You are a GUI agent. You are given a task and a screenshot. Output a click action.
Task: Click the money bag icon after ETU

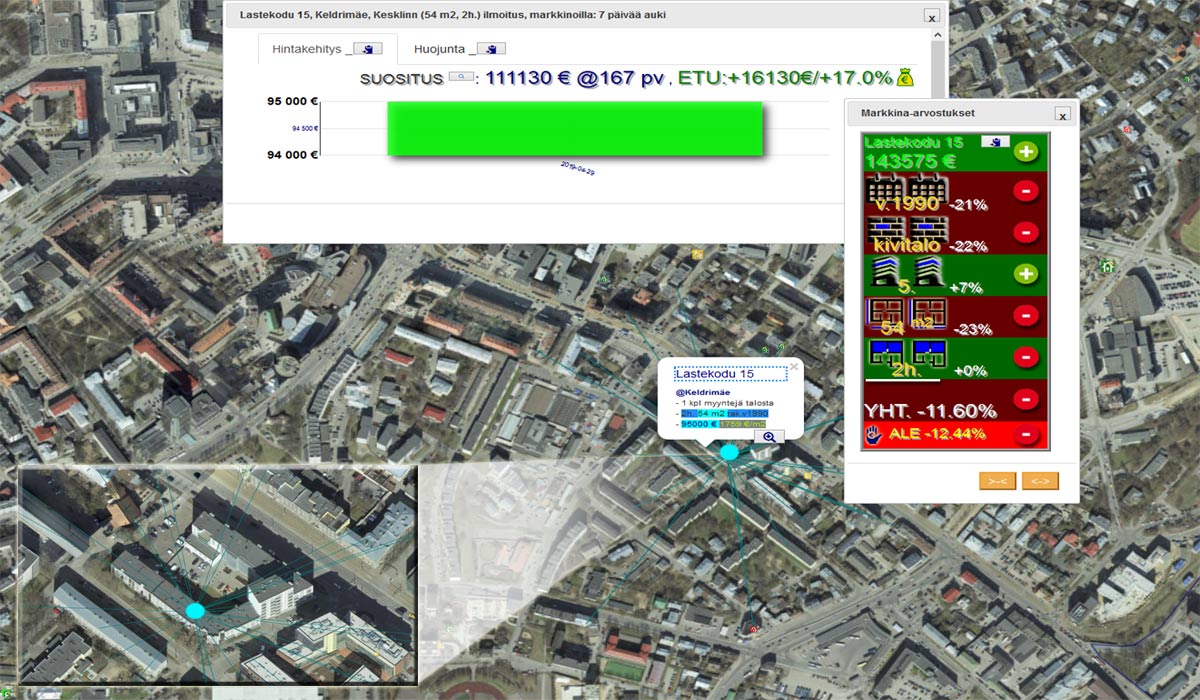(905, 77)
